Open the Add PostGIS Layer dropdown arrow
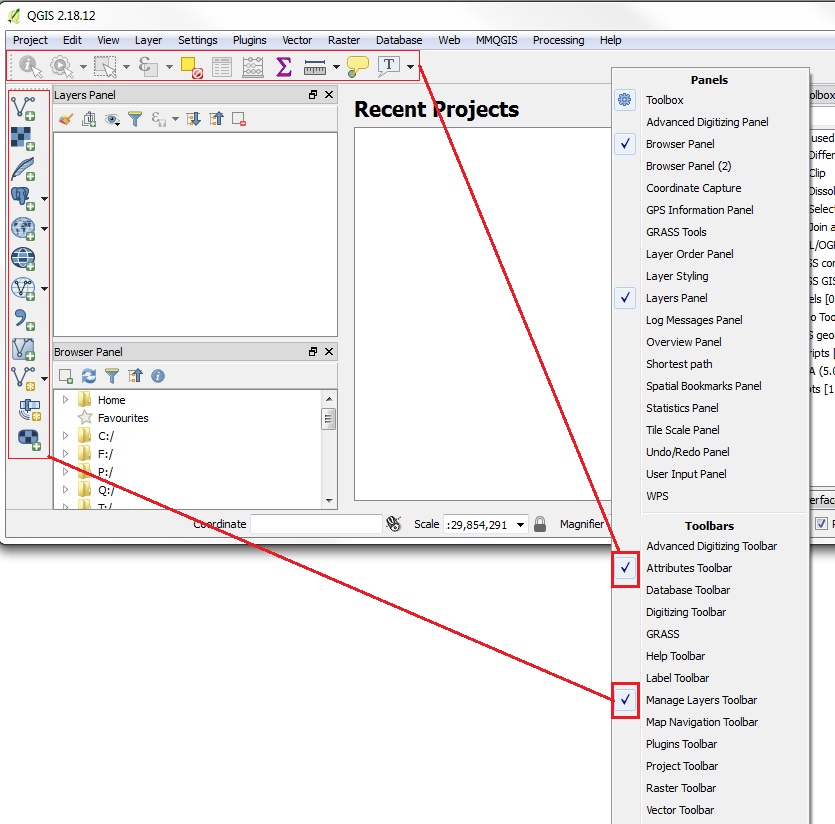Viewport: 835px width, 824px height. tap(44, 199)
